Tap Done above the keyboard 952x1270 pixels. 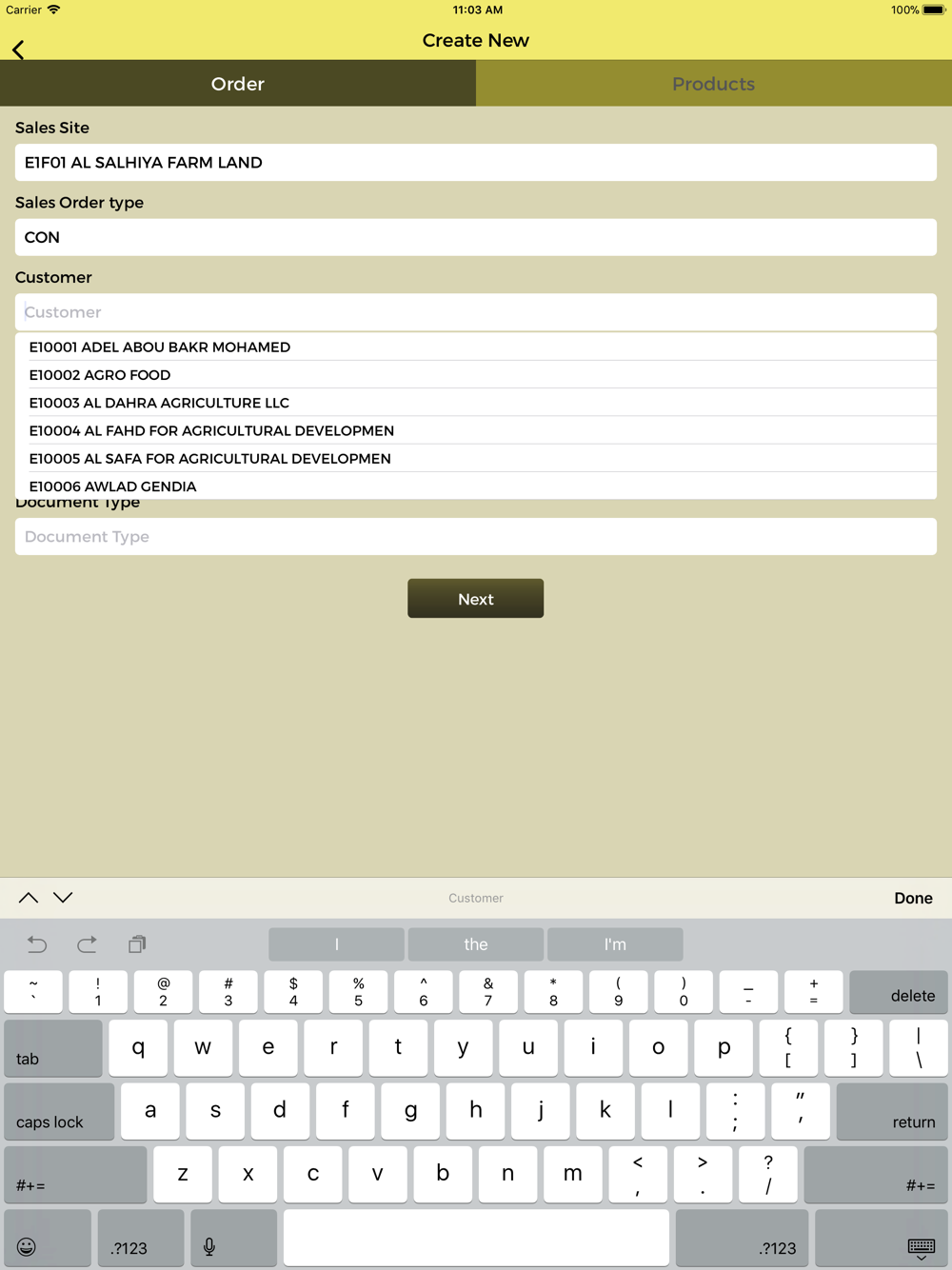point(913,898)
